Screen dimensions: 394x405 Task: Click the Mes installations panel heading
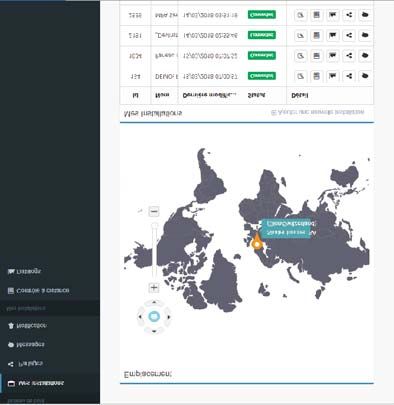(153, 113)
